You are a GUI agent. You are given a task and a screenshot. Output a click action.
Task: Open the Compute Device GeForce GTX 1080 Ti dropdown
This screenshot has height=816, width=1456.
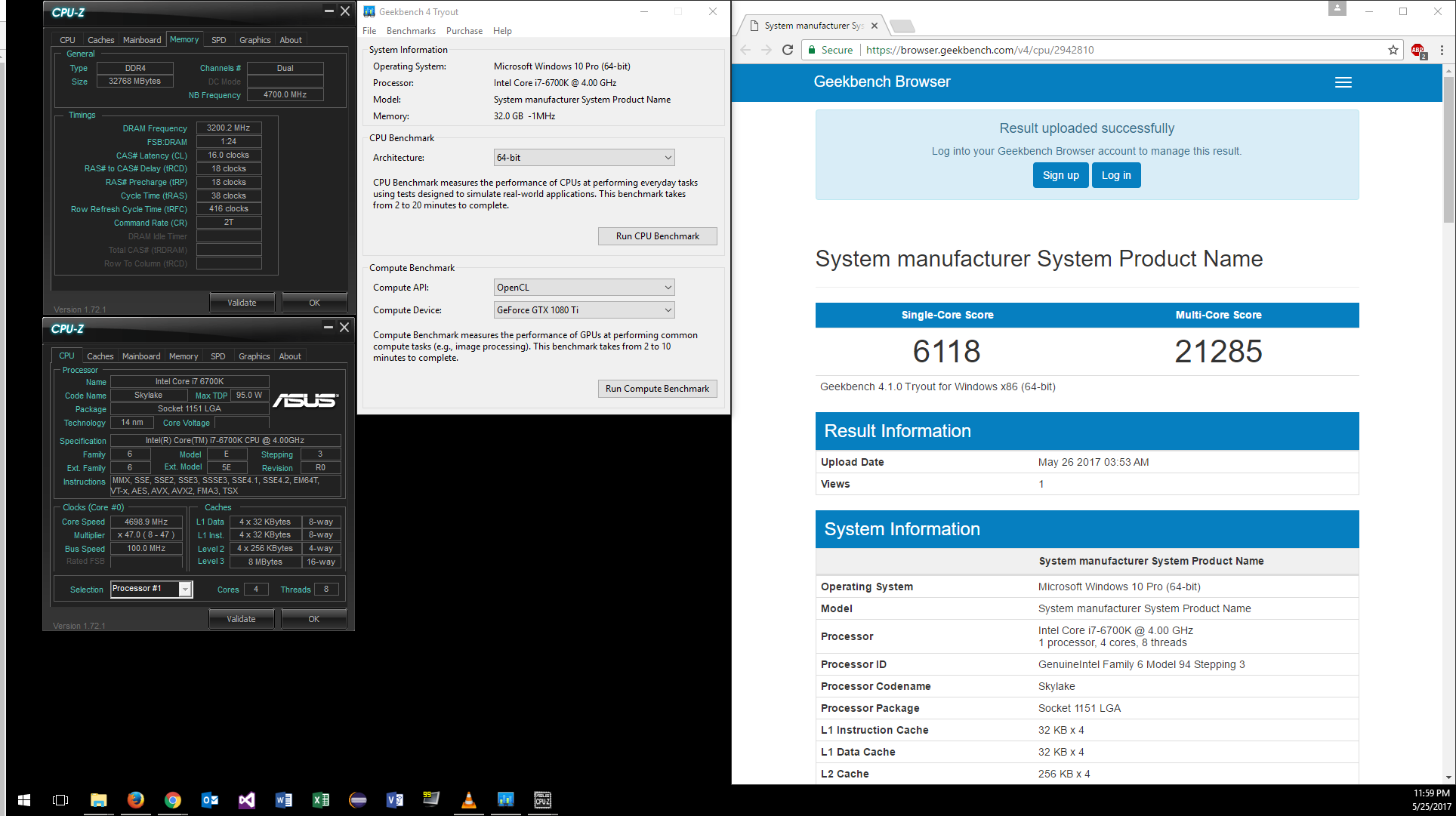pyautogui.click(x=584, y=310)
